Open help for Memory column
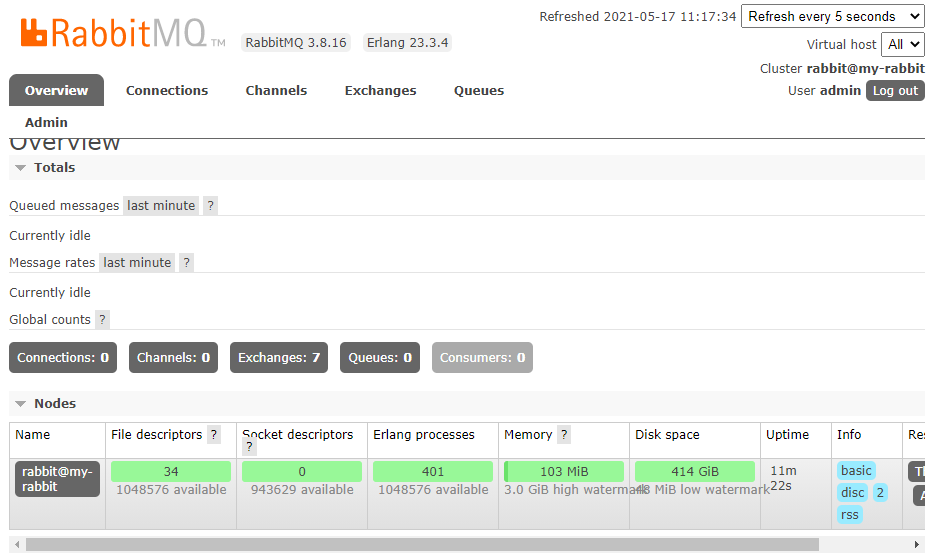Image resolution: width=932 pixels, height=555 pixels. [564, 434]
